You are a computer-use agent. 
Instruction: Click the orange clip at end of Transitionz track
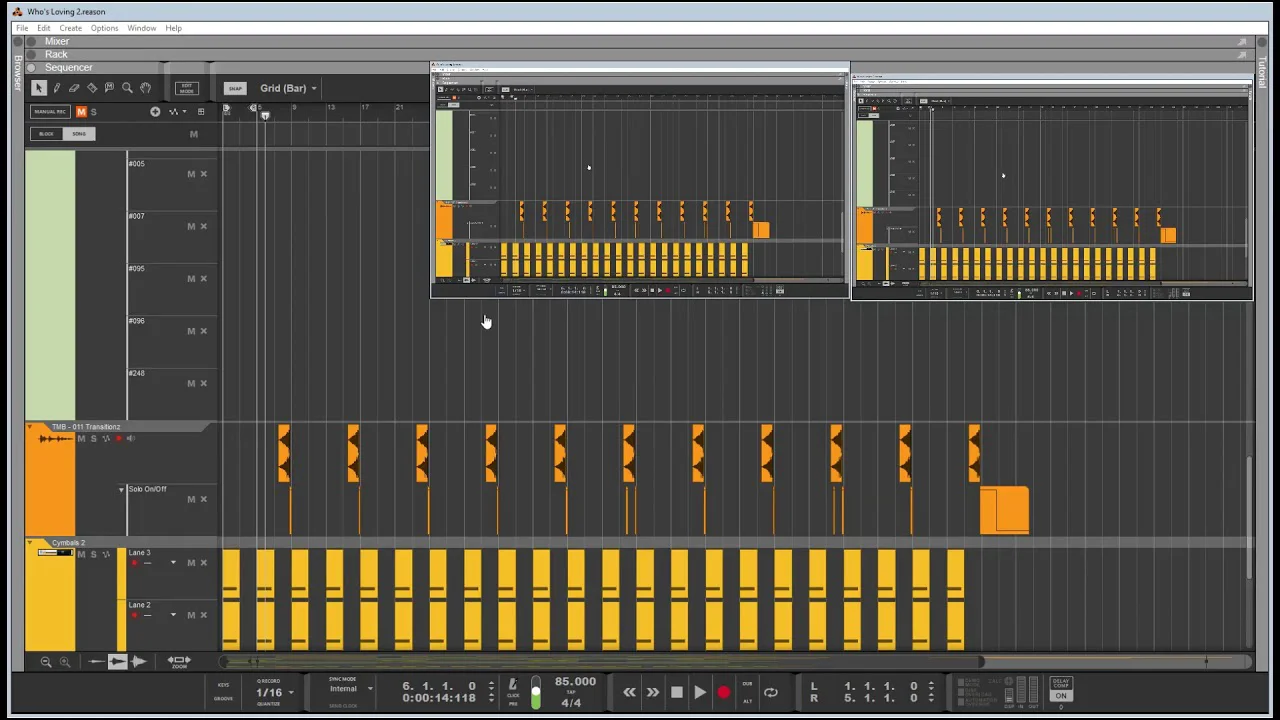tap(1004, 510)
